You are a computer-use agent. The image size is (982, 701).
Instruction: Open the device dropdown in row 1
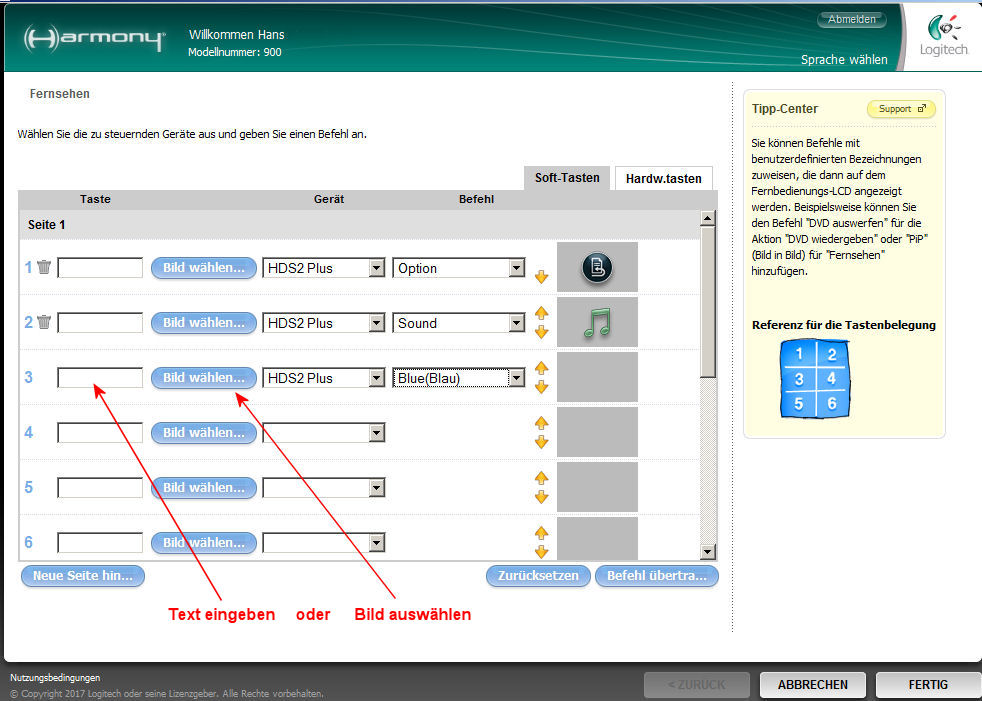376,268
